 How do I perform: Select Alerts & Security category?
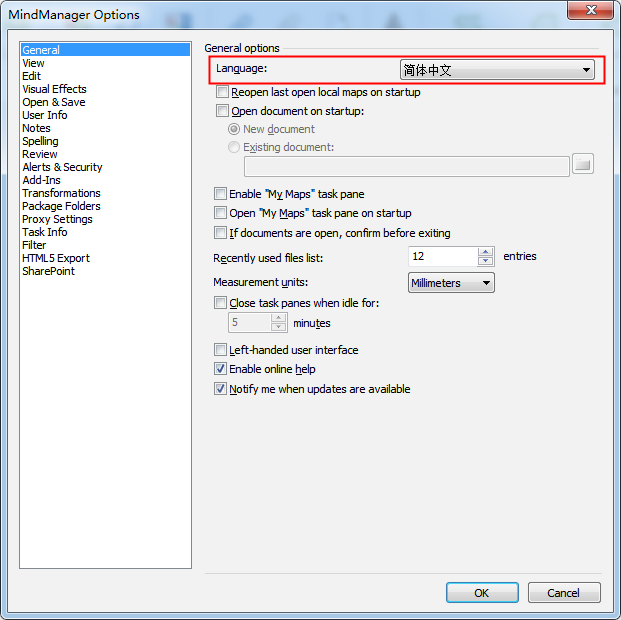coord(62,167)
